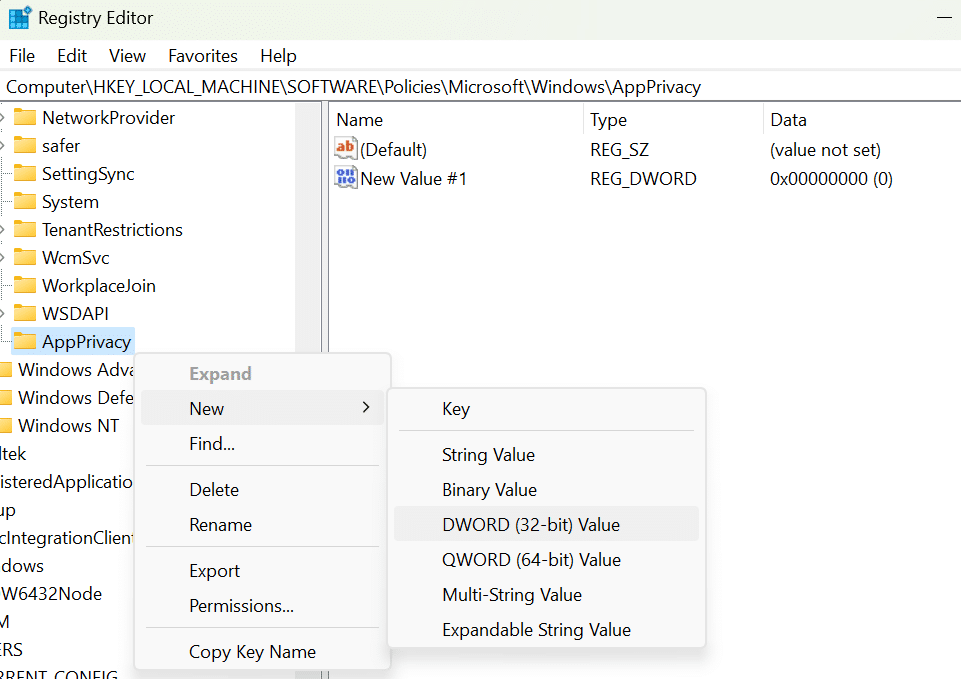Click the SettingSync folder icon

pyautogui.click(x=25, y=173)
